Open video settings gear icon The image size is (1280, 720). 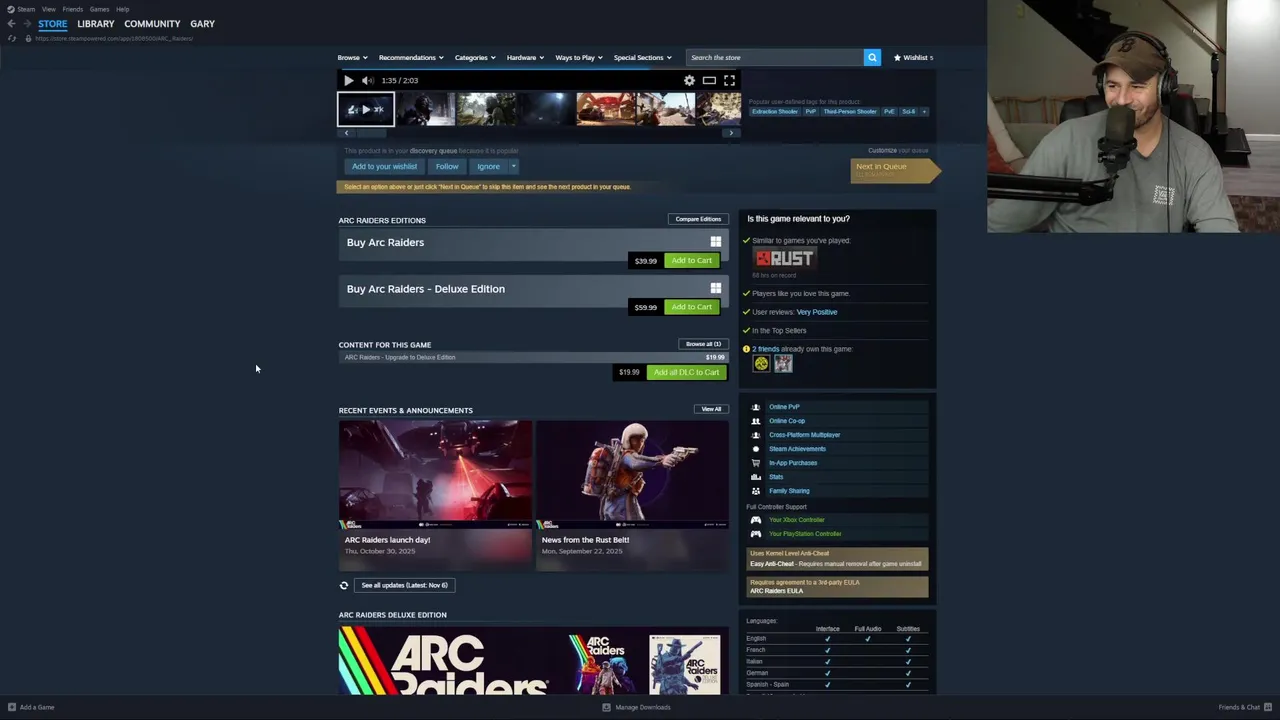tap(689, 80)
